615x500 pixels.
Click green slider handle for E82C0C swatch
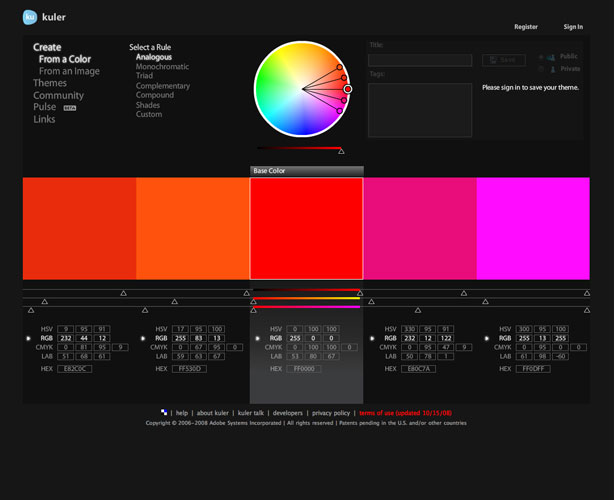45,301
